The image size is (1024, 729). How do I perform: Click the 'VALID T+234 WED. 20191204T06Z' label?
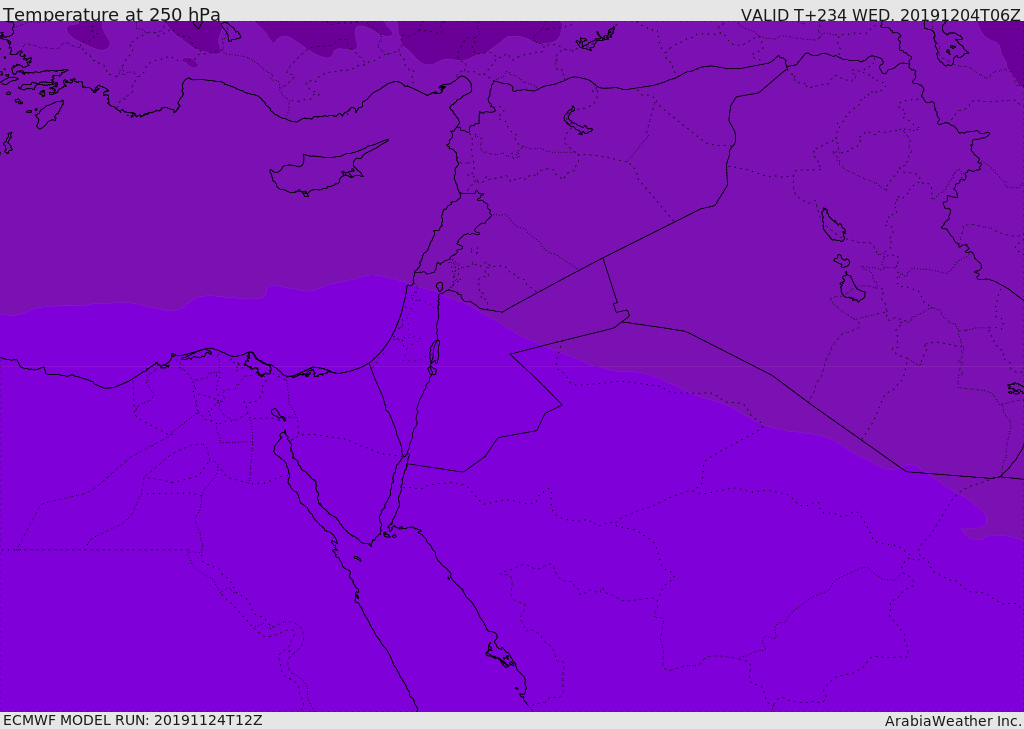(881, 14)
